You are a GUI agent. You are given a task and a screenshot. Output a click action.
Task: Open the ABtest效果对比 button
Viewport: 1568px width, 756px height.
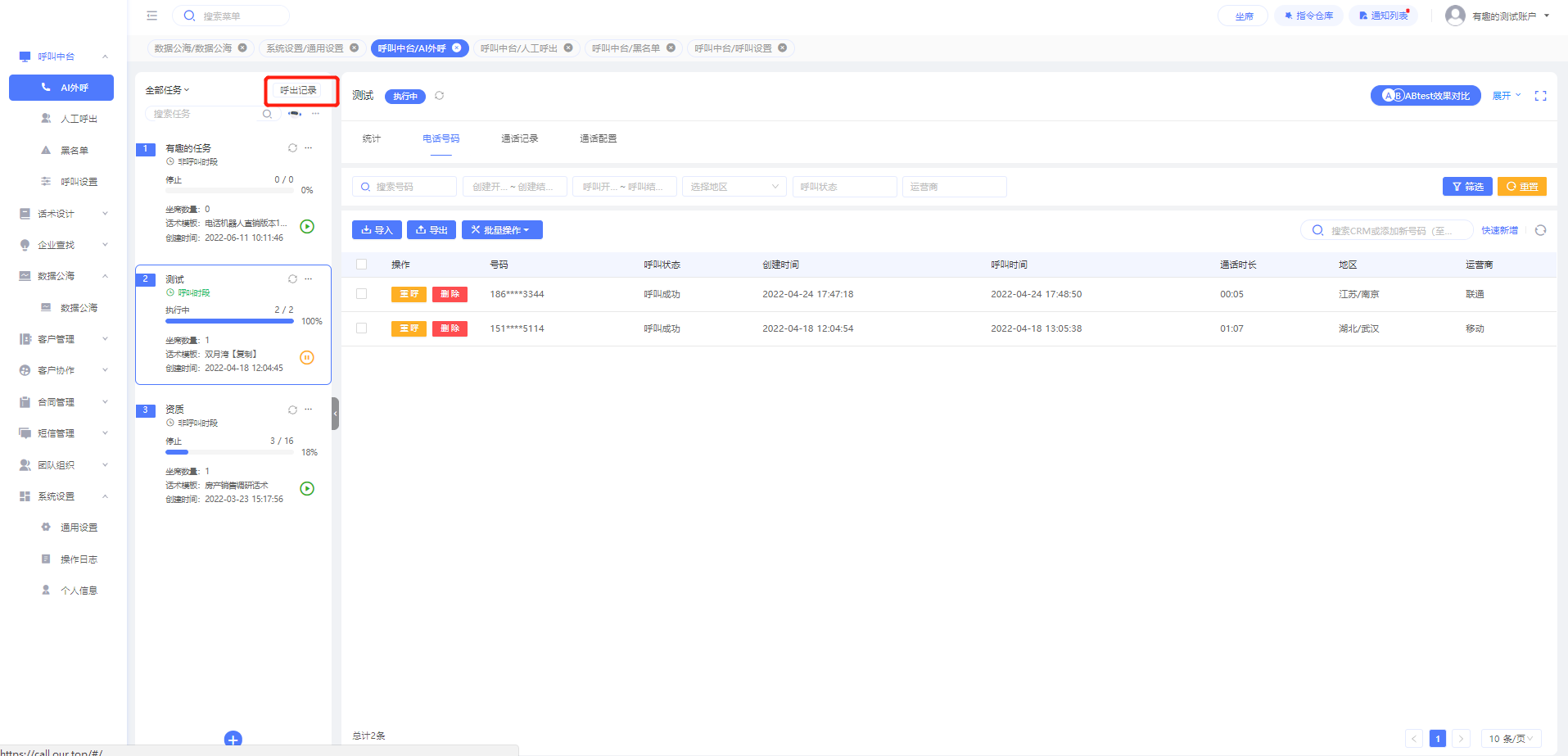point(1426,96)
